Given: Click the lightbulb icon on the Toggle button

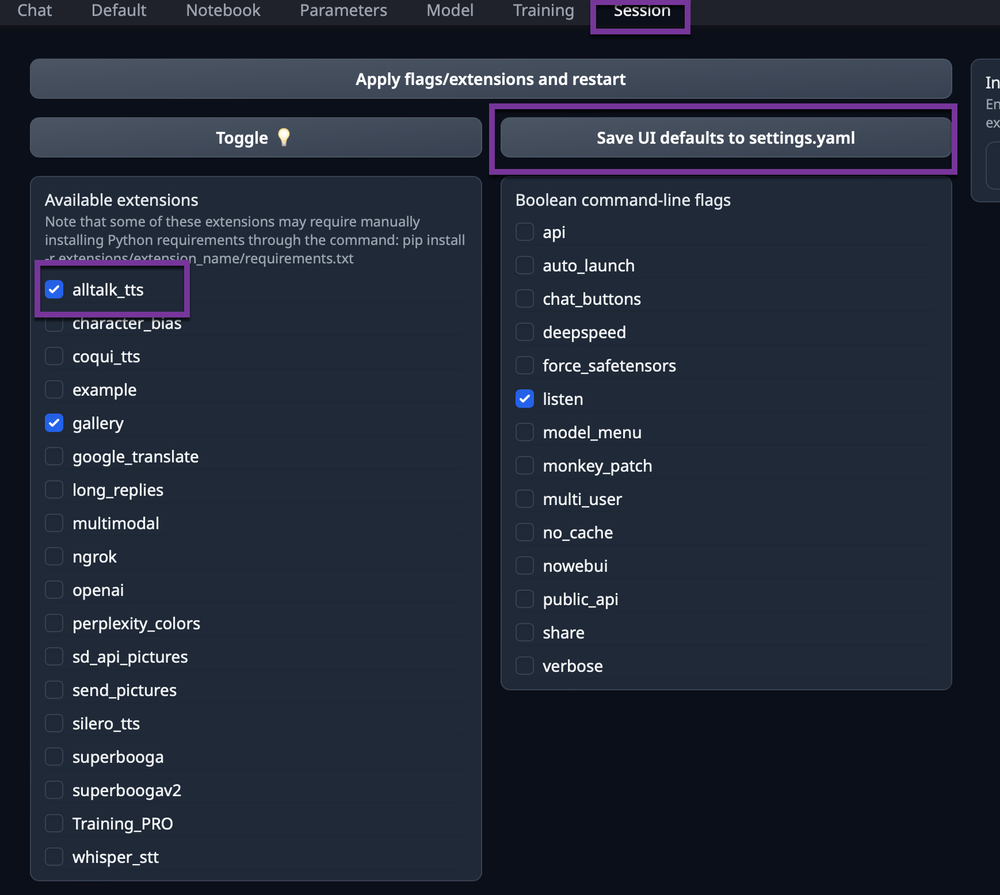Looking at the screenshot, I should pos(283,137).
